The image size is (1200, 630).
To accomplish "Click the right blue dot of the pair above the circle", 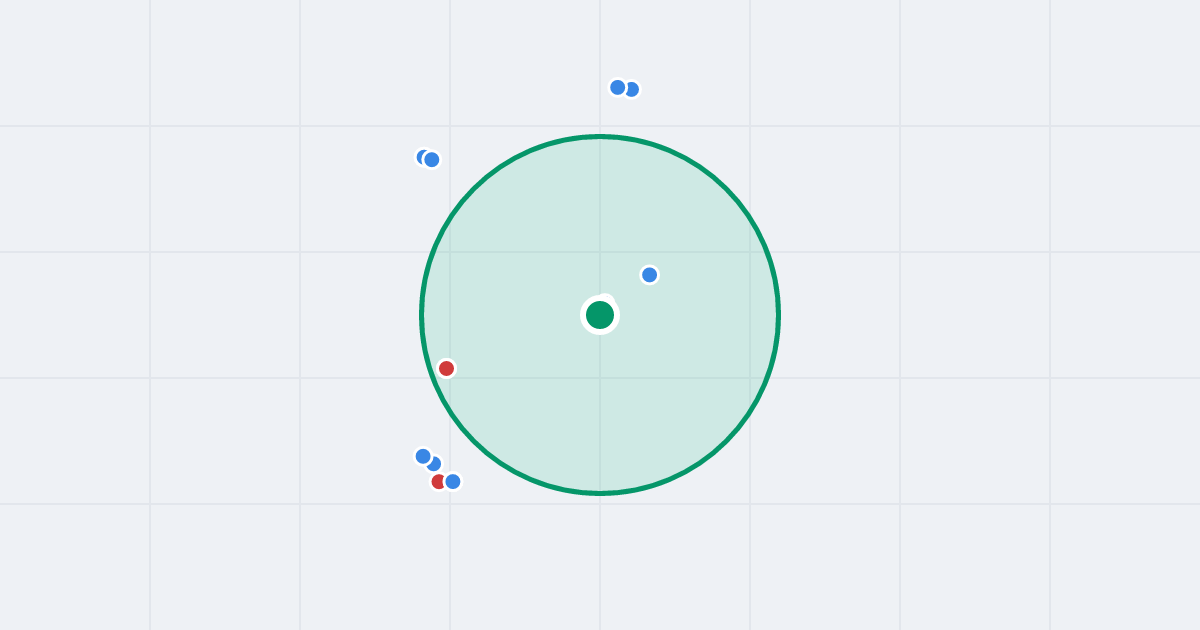I will click(633, 89).
